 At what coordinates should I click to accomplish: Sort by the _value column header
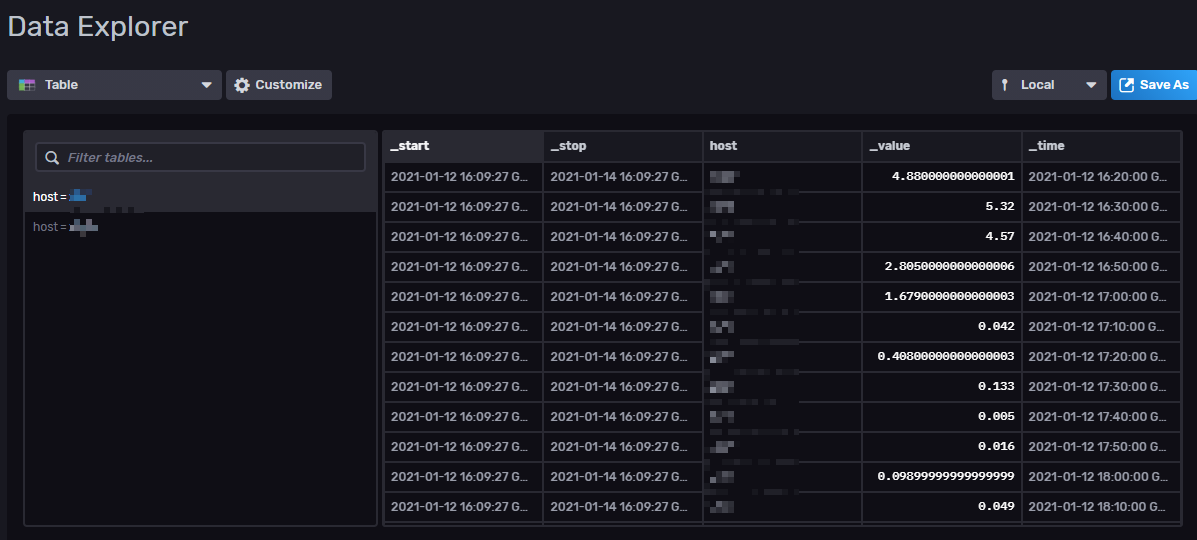(941, 146)
